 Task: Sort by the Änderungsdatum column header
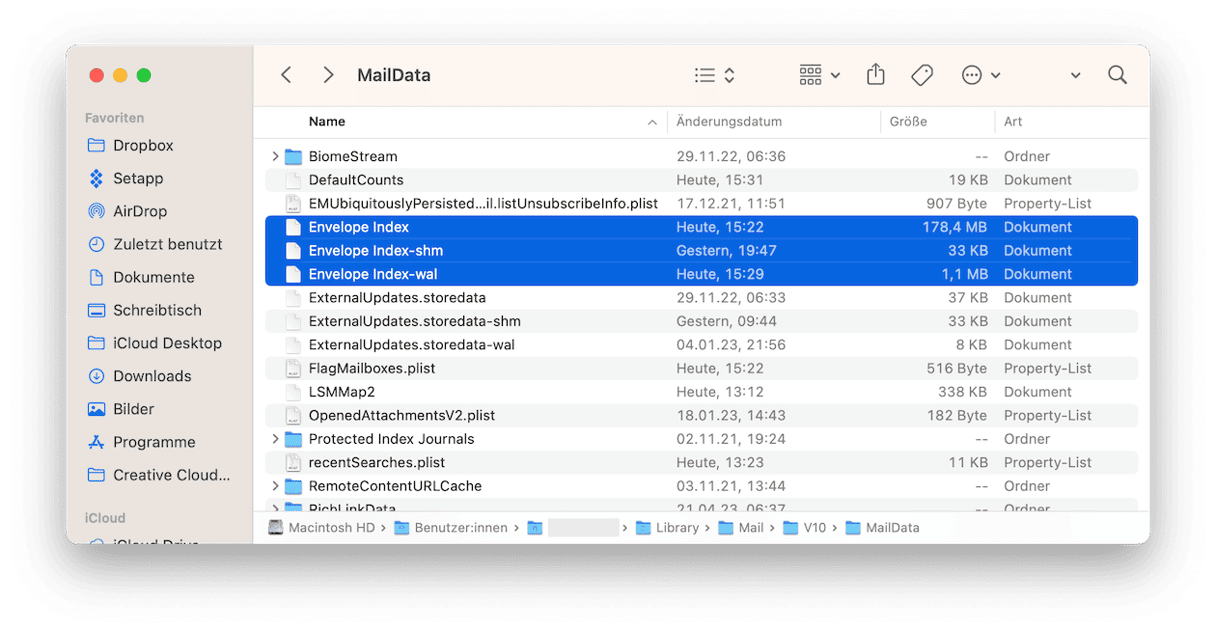pyautogui.click(x=729, y=122)
